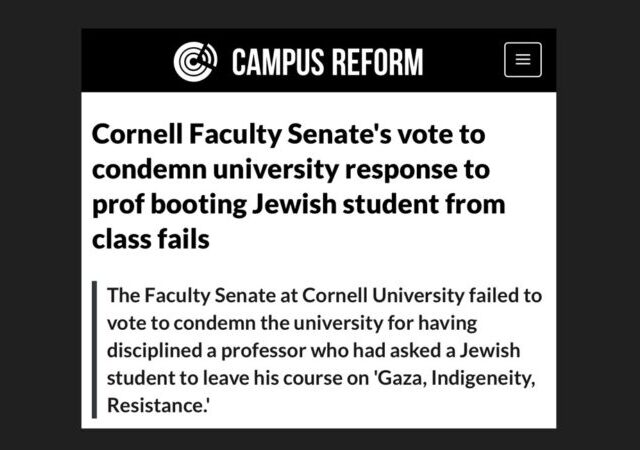
Task: Click "prof booting Jewish student from" headline line
Action: (298, 205)
